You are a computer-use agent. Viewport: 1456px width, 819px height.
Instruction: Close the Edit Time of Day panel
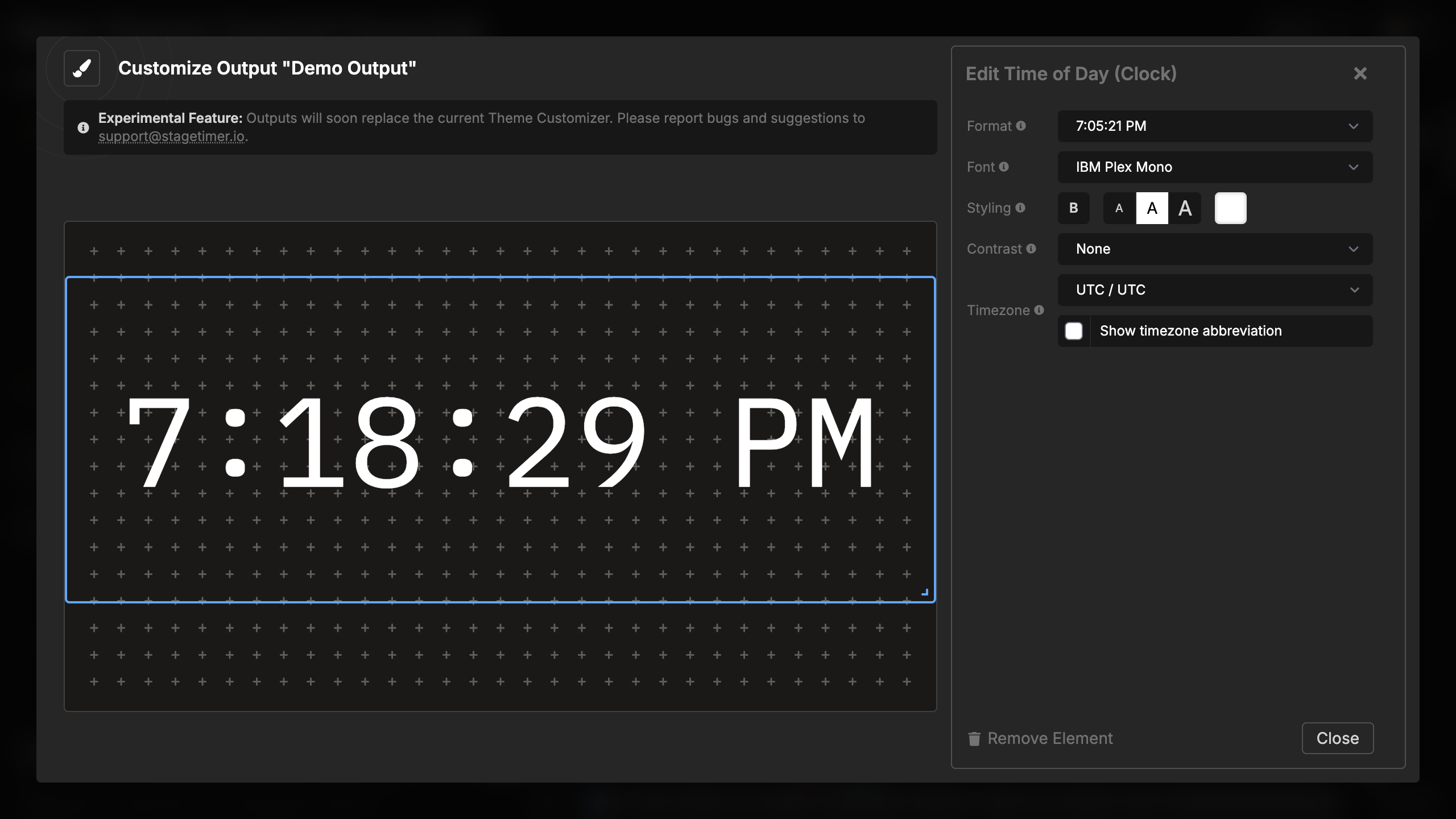1360,73
